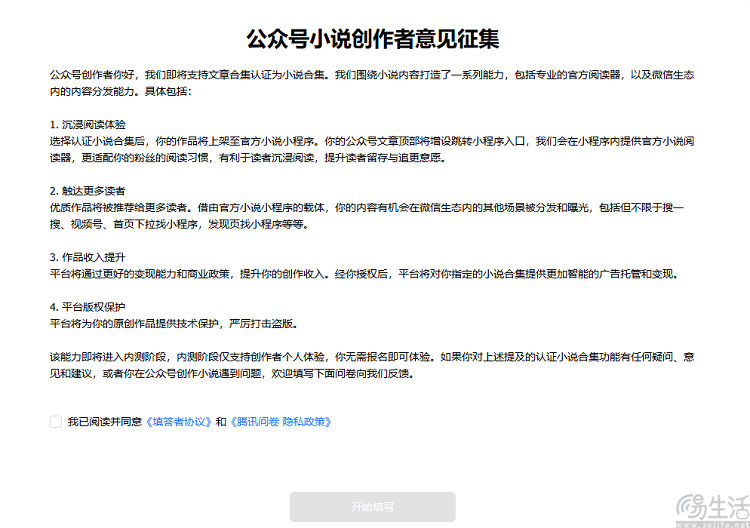Click the heading 4. 平台版权保护
This screenshot has width=750, height=528.
pyautogui.click(x=88, y=307)
